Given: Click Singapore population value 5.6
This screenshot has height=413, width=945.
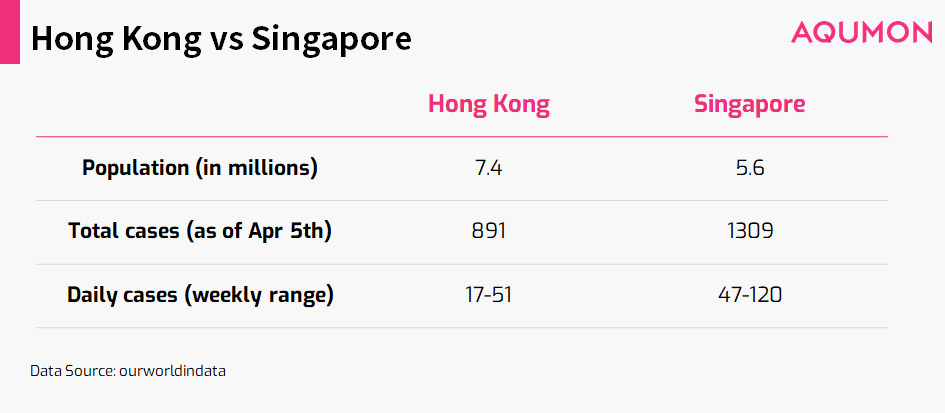Looking at the screenshot, I should [750, 168].
